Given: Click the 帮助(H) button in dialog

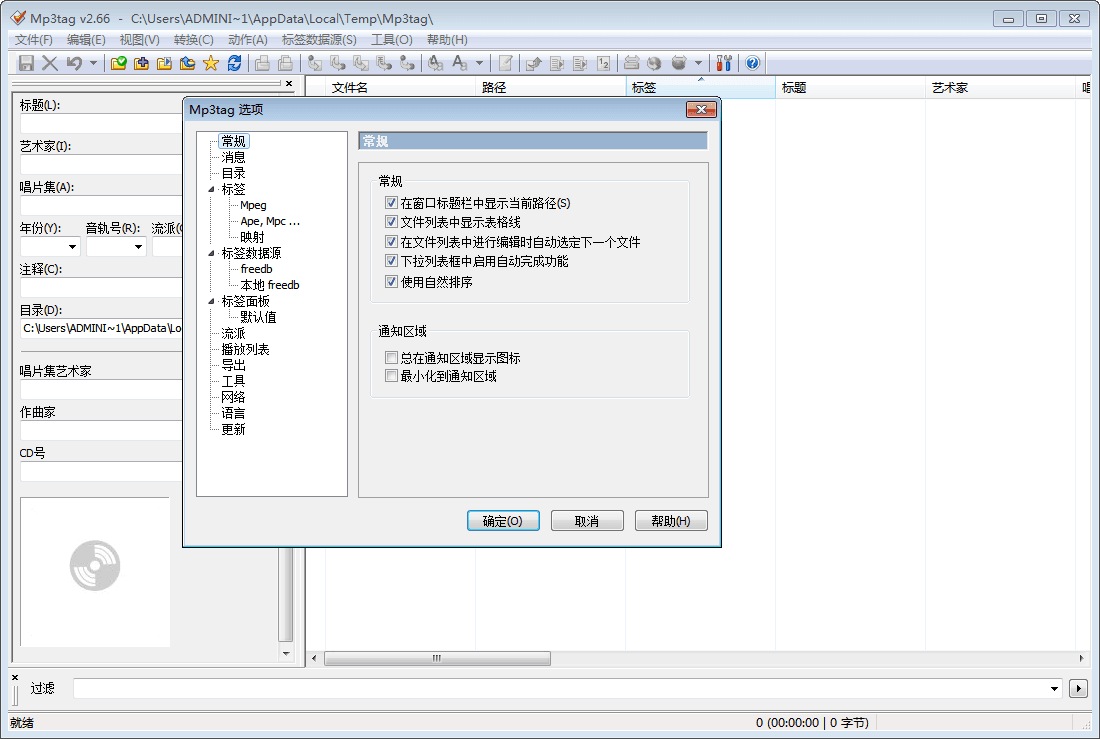Looking at the screenshot, I should (x=671, y=521).
